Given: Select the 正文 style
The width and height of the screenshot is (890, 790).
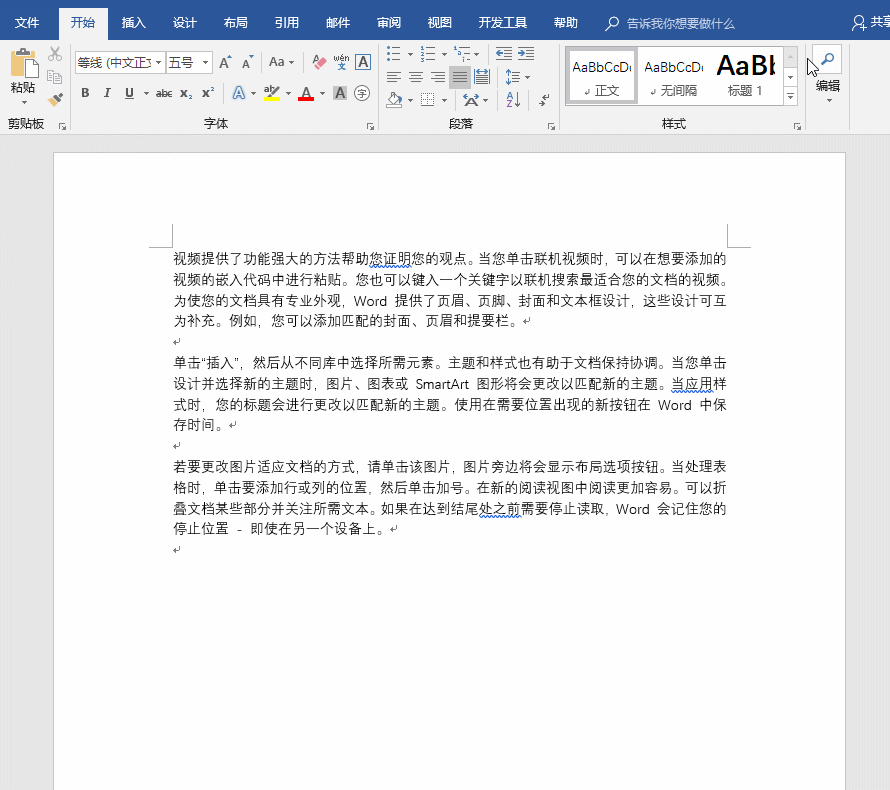Looking at the screenshot, I should coord(600,75).
